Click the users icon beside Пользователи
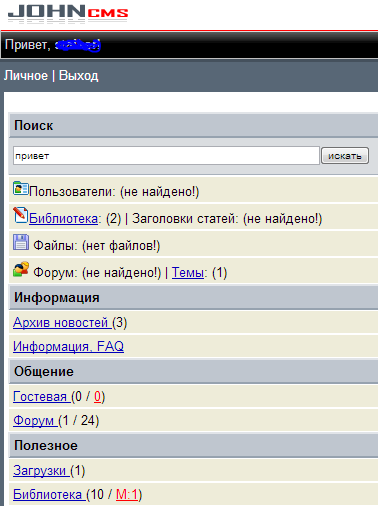This screenshot has height=506, width=378. 21,189
